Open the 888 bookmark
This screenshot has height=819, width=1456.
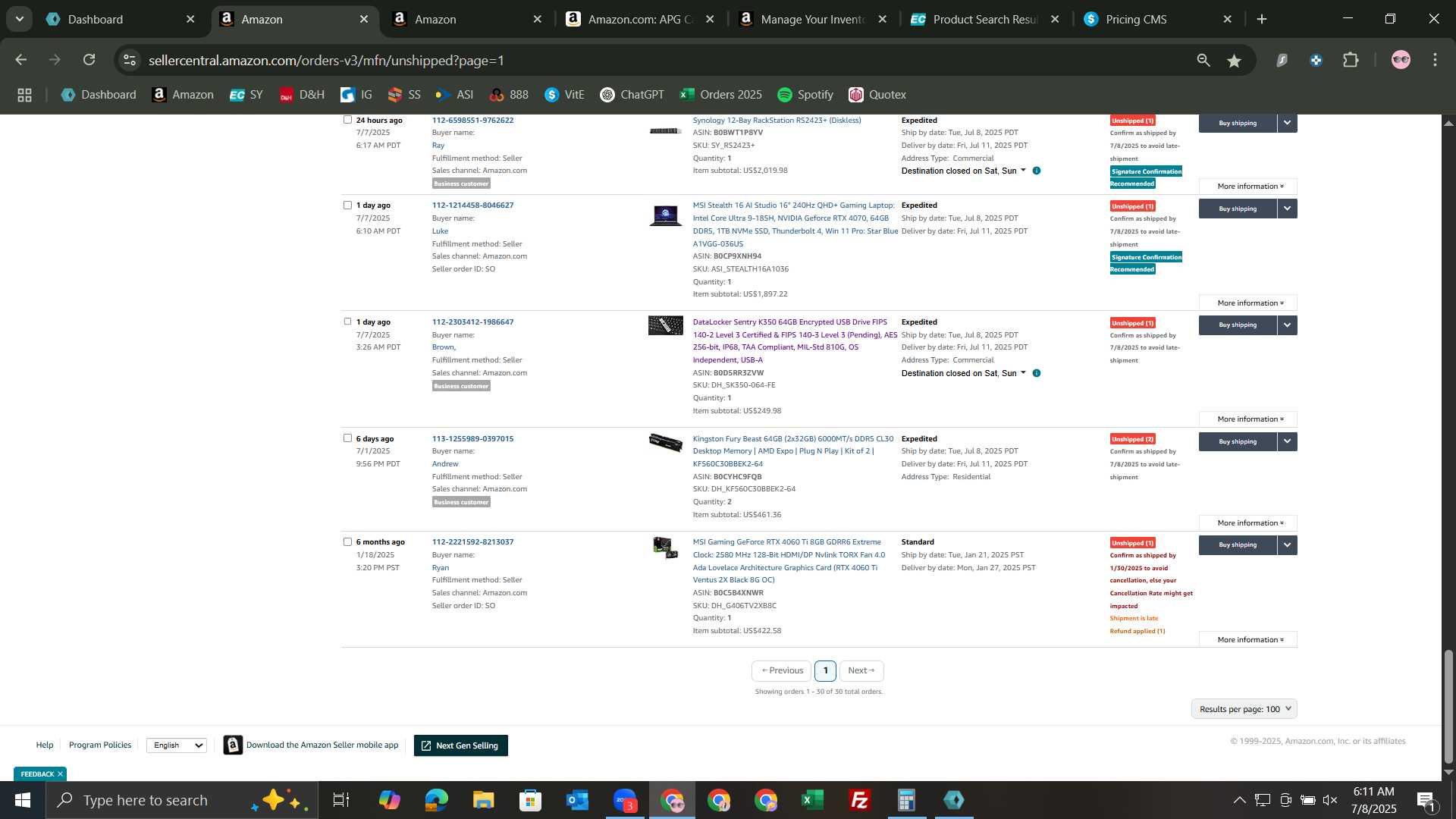[x=509, y=95]
